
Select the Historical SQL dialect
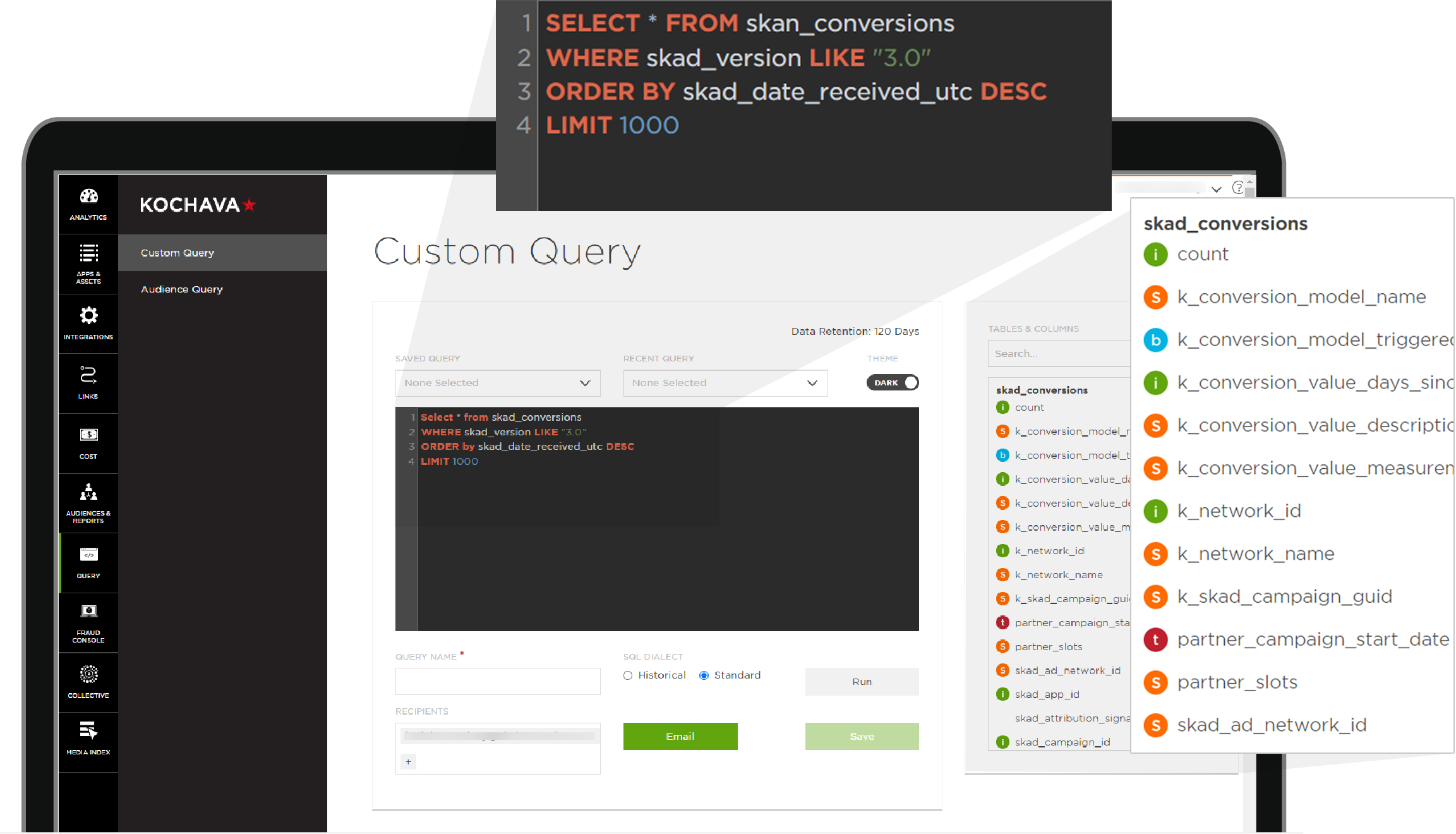(628, 675)
